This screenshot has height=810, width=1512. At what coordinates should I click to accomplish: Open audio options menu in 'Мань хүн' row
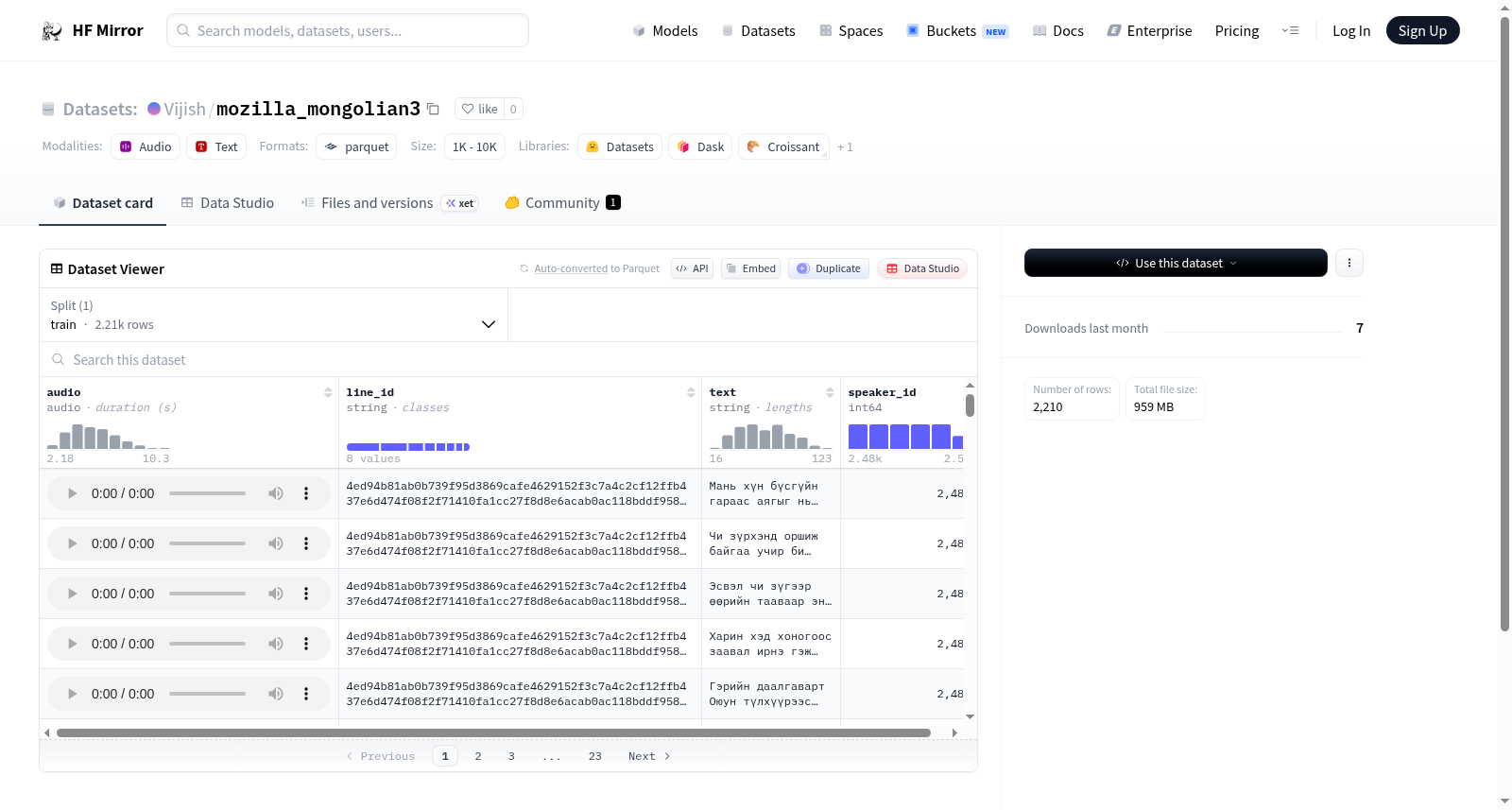306,493
